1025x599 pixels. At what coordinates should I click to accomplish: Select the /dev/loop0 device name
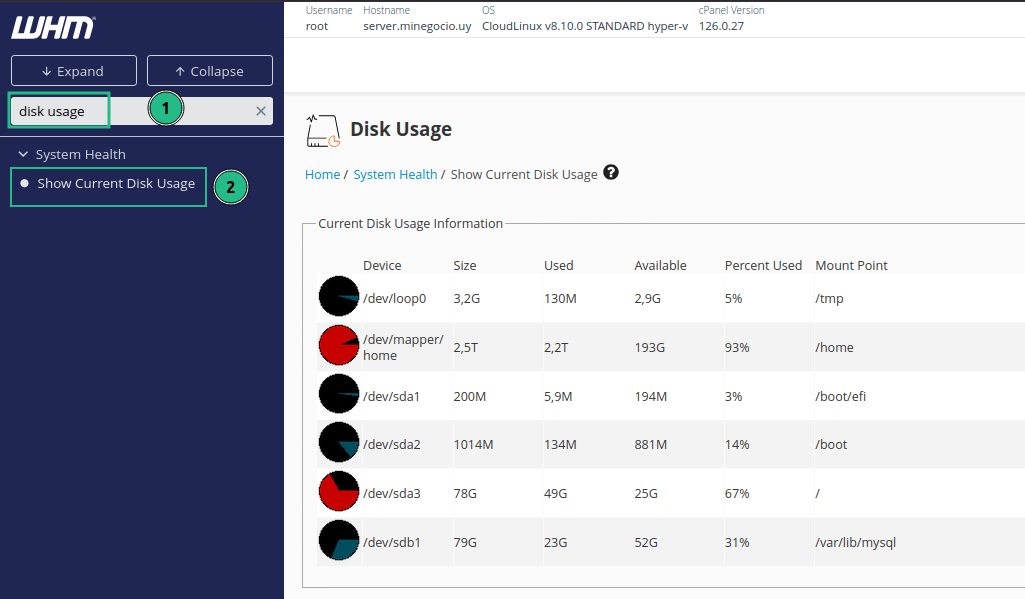click(x=394, y=299)
